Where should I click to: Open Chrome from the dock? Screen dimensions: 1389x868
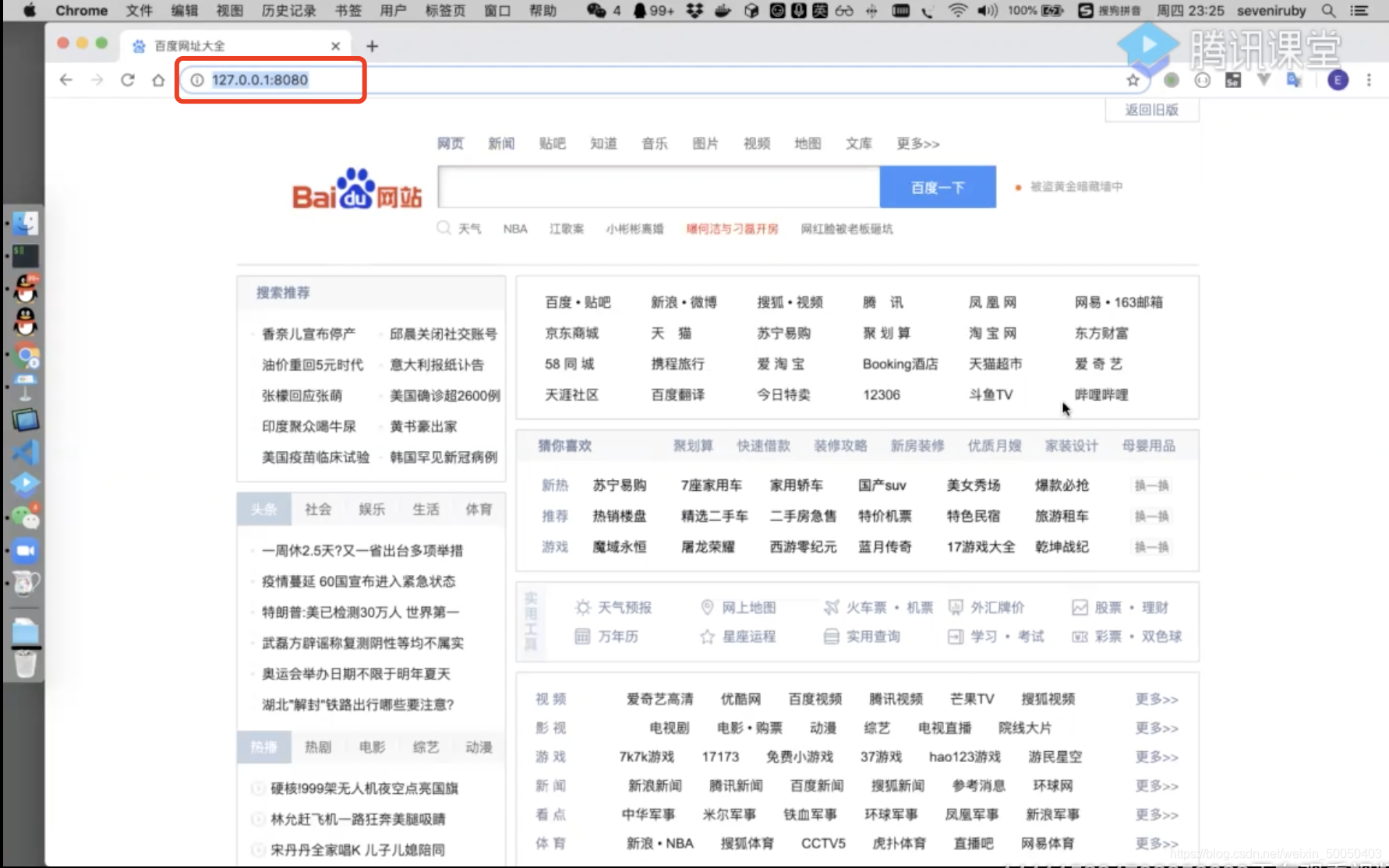25,357
